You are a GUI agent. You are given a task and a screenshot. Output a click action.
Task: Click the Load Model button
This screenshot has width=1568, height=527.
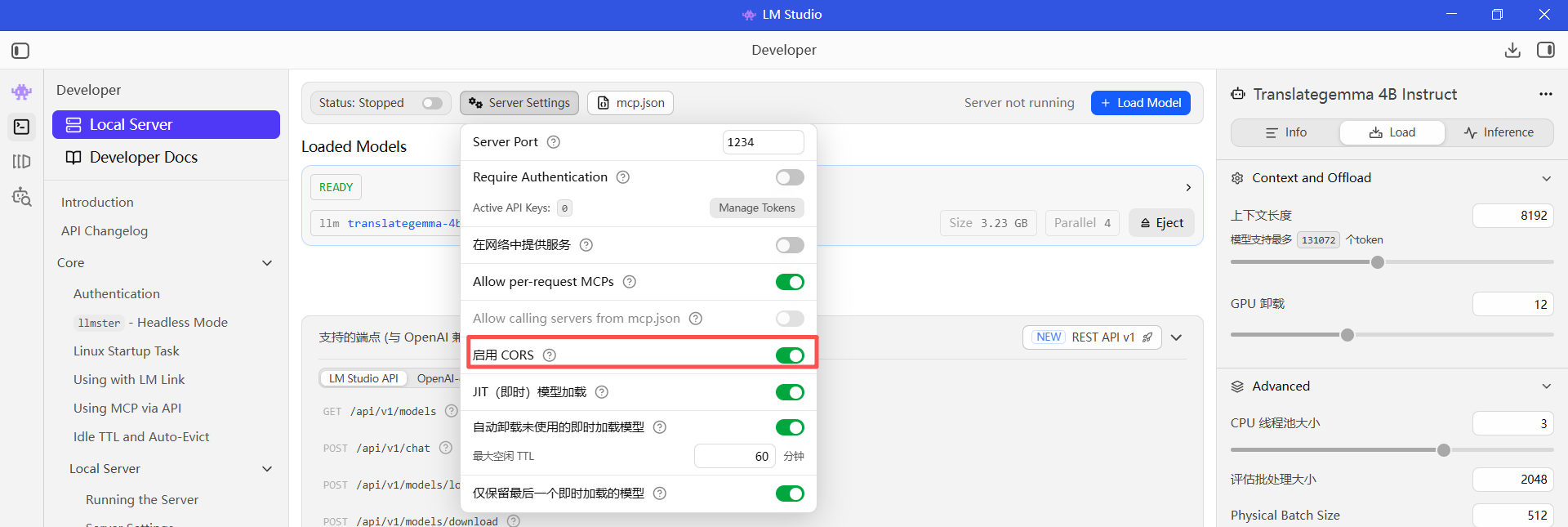click(1141, 103)
